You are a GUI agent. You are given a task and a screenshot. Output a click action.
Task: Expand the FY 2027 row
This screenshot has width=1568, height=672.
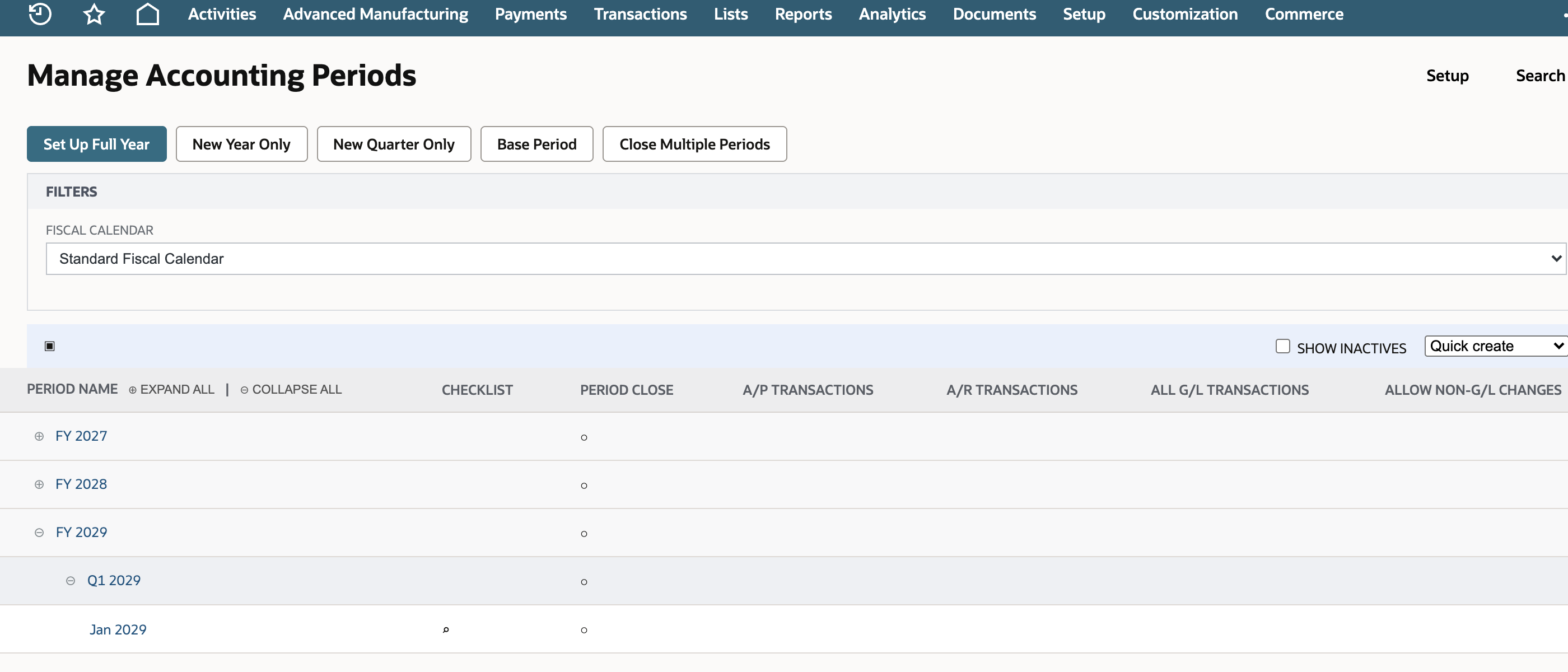tap(39, 436)
